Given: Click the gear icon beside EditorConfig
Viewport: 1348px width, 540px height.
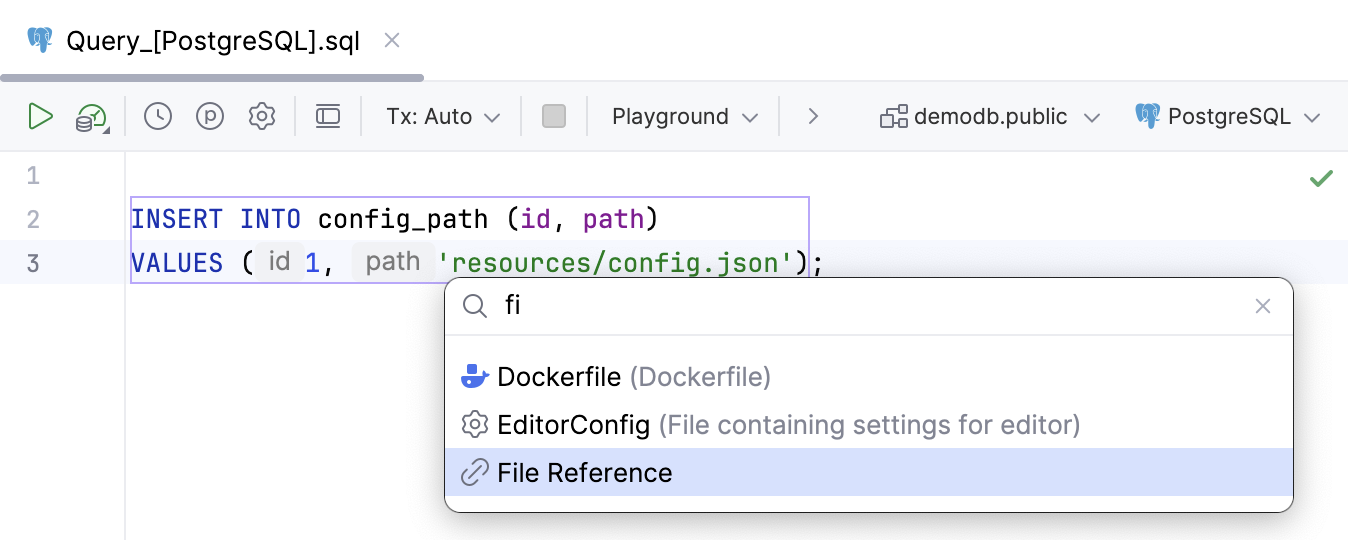Looking at the screenshot, I should tap(474, 425).
